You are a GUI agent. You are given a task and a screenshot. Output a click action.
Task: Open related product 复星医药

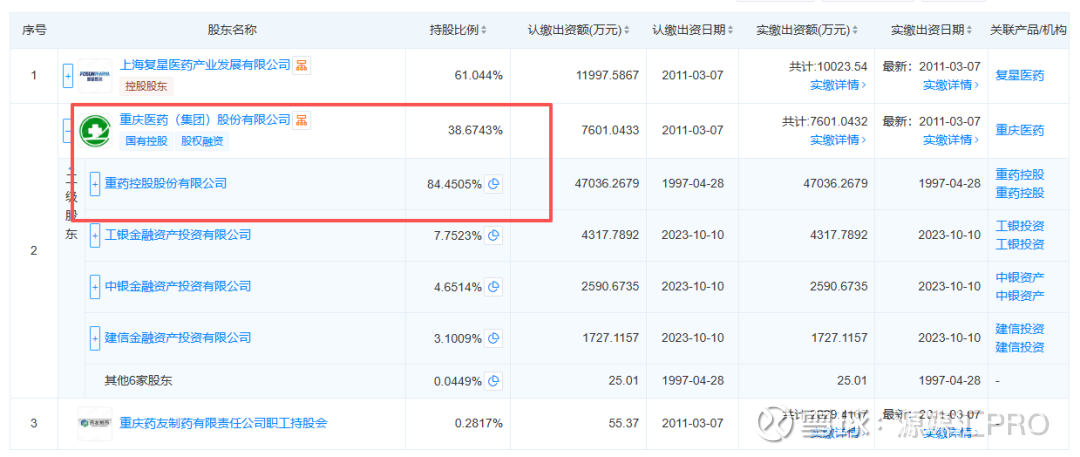click(x=1020, y=75)
